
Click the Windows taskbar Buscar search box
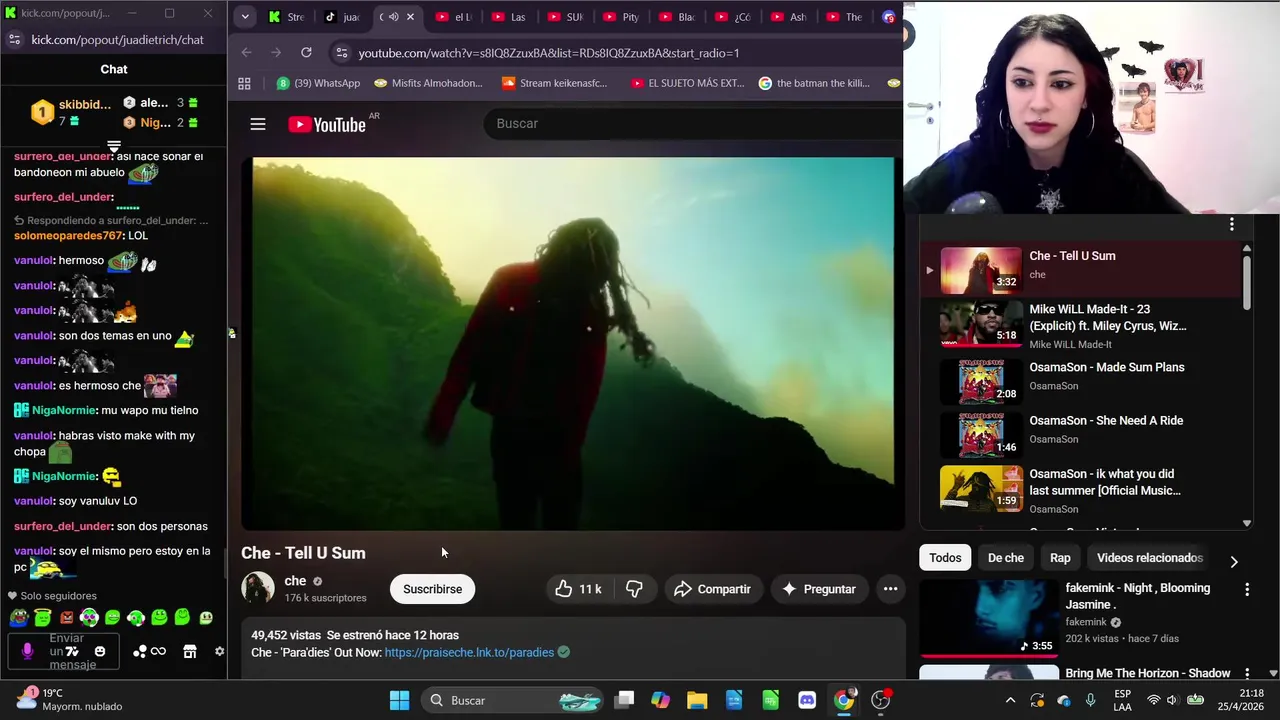511,700
